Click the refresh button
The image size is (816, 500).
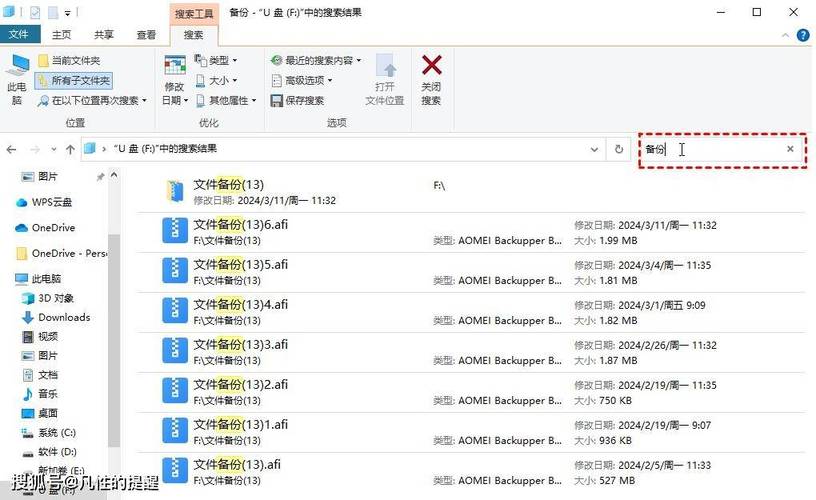619,149
